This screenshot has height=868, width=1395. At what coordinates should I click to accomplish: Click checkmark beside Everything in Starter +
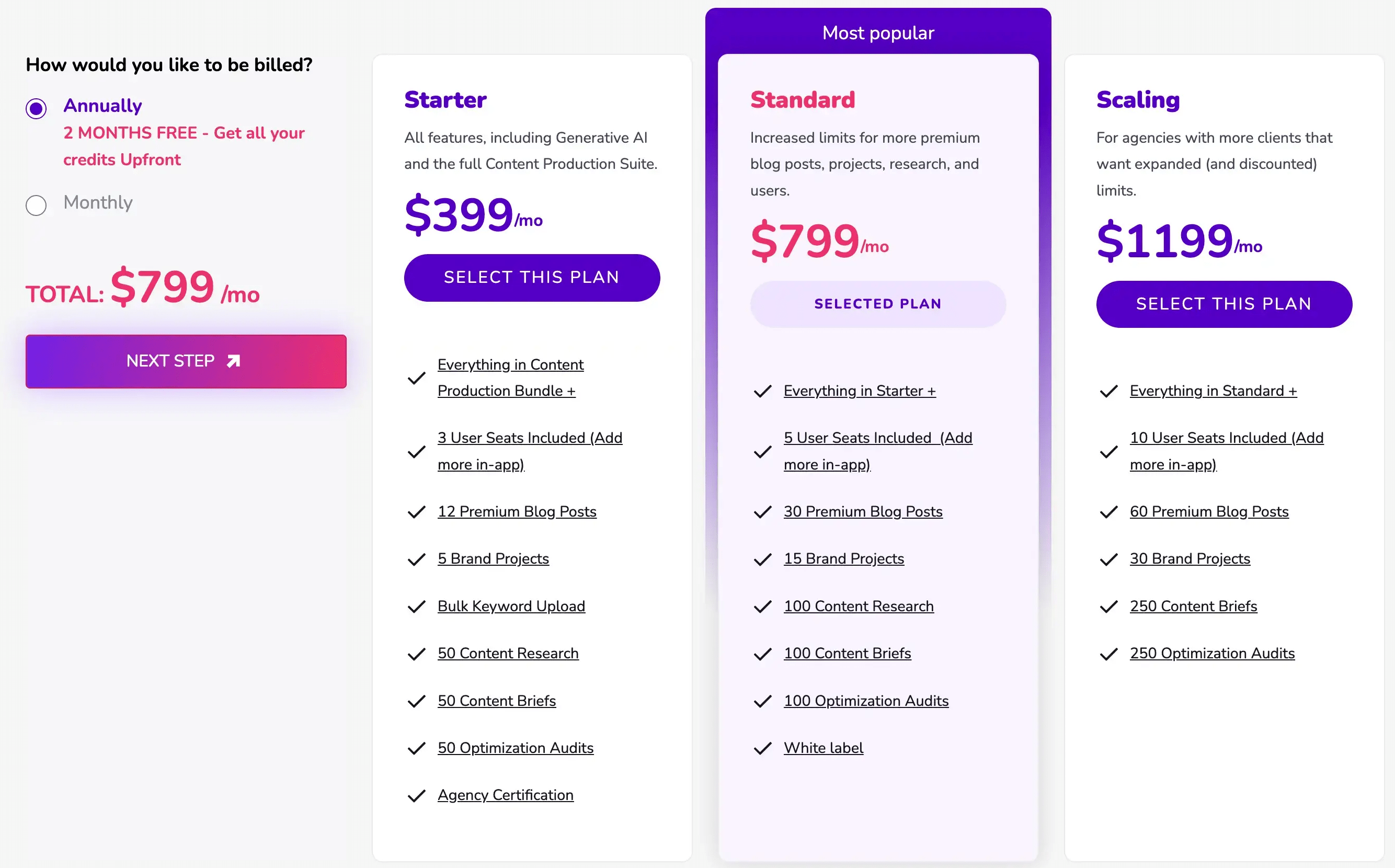click(762, 392)
